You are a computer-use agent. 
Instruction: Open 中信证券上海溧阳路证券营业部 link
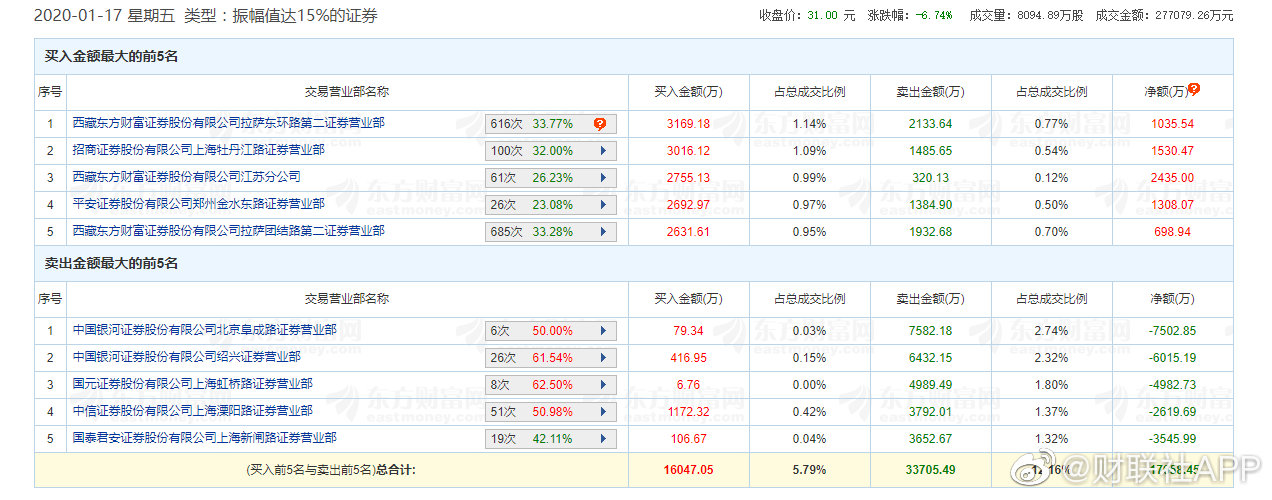(x=192, y=411)
